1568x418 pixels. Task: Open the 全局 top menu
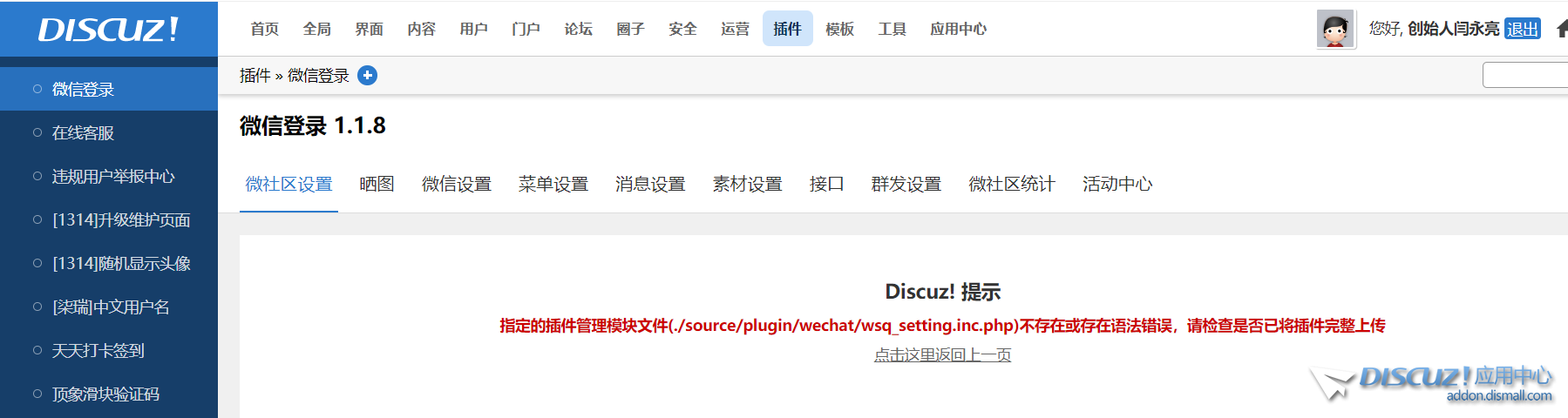pyautogui.click(x=317, y=29)
